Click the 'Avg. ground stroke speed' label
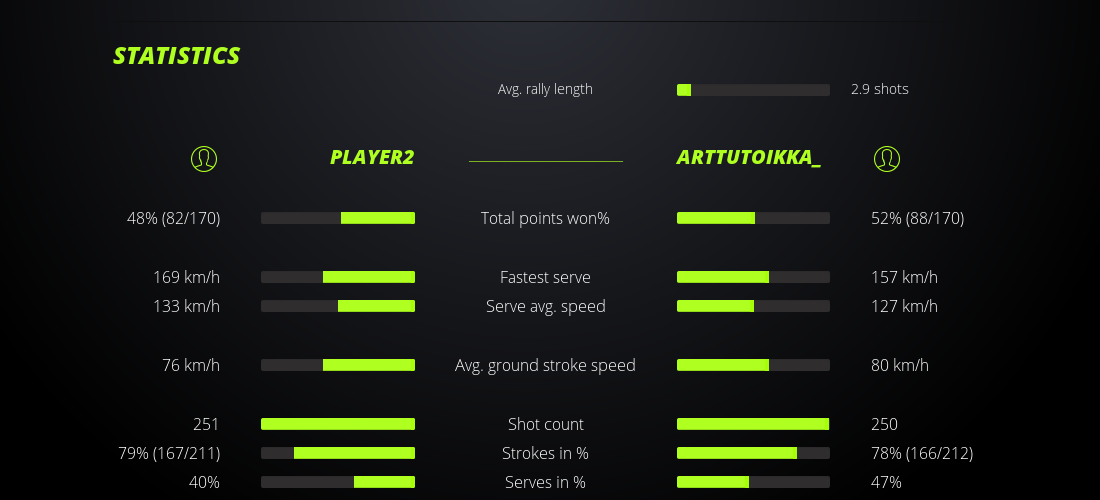Image resolution: width=1100 pixels, height=500 pixels. 545,365
